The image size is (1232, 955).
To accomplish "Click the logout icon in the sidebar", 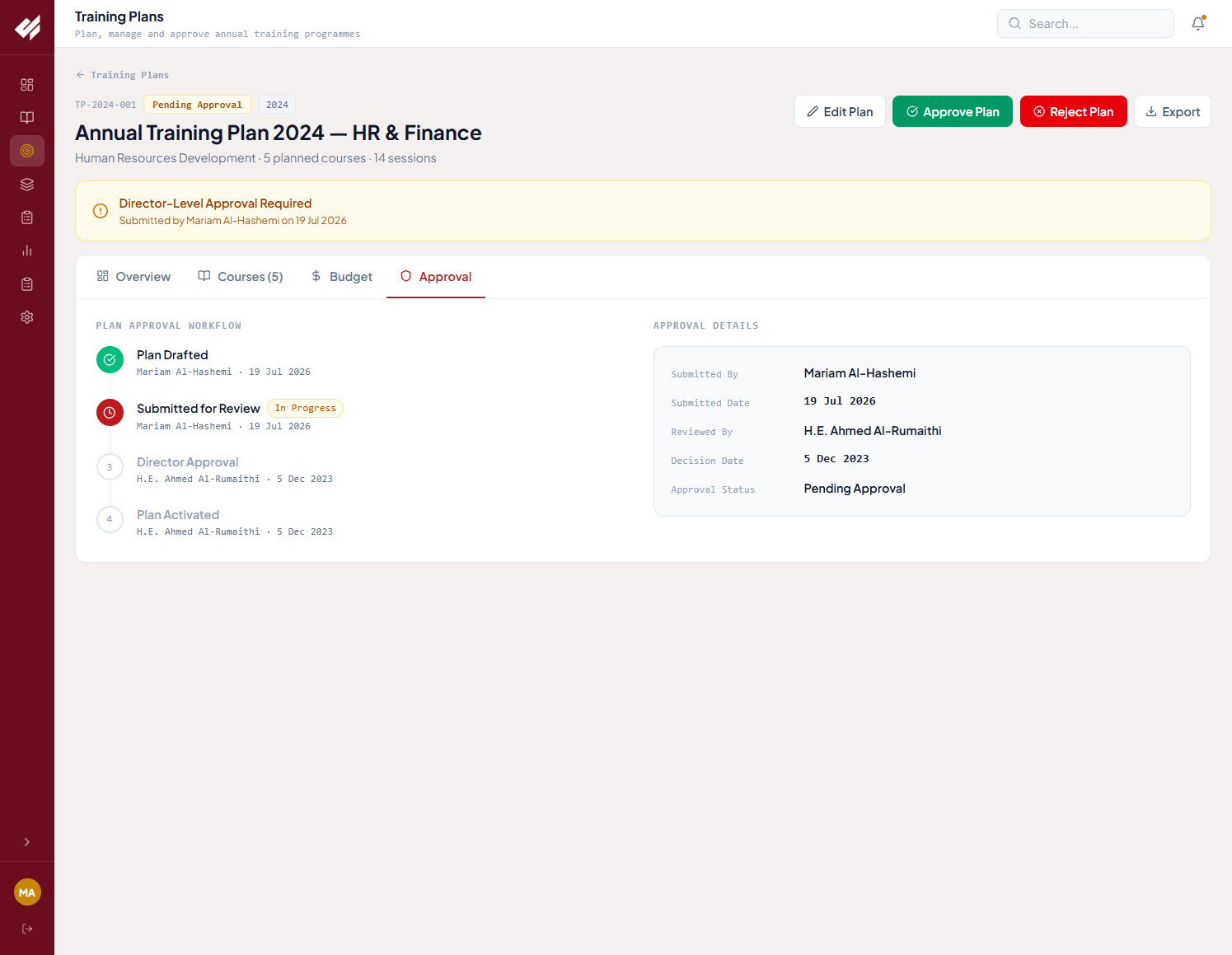I will click(x=27, y=929).
